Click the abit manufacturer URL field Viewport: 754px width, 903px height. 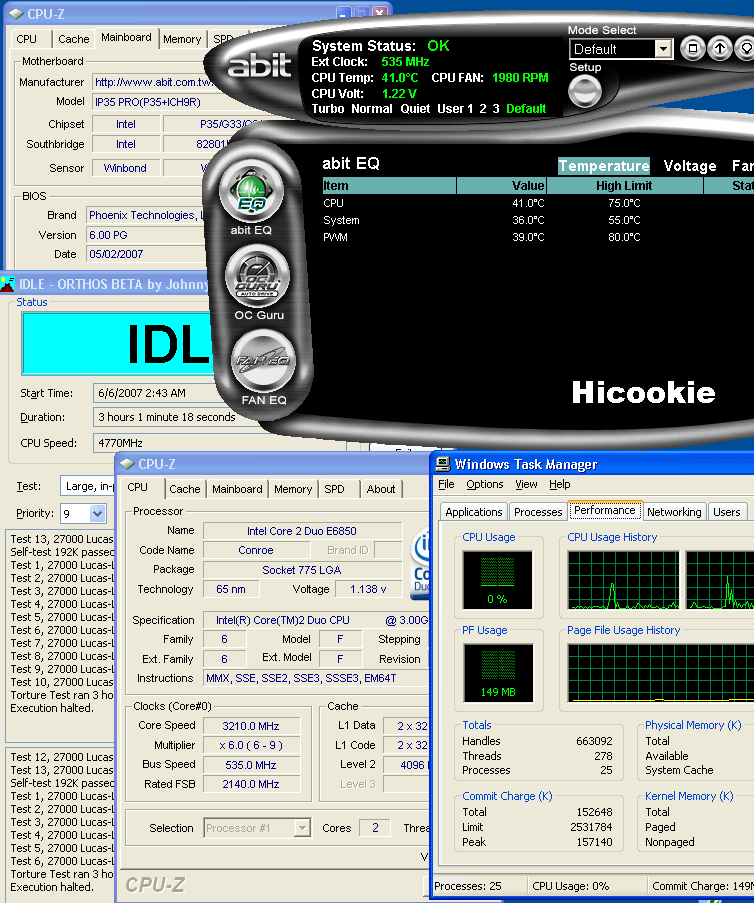153,82
